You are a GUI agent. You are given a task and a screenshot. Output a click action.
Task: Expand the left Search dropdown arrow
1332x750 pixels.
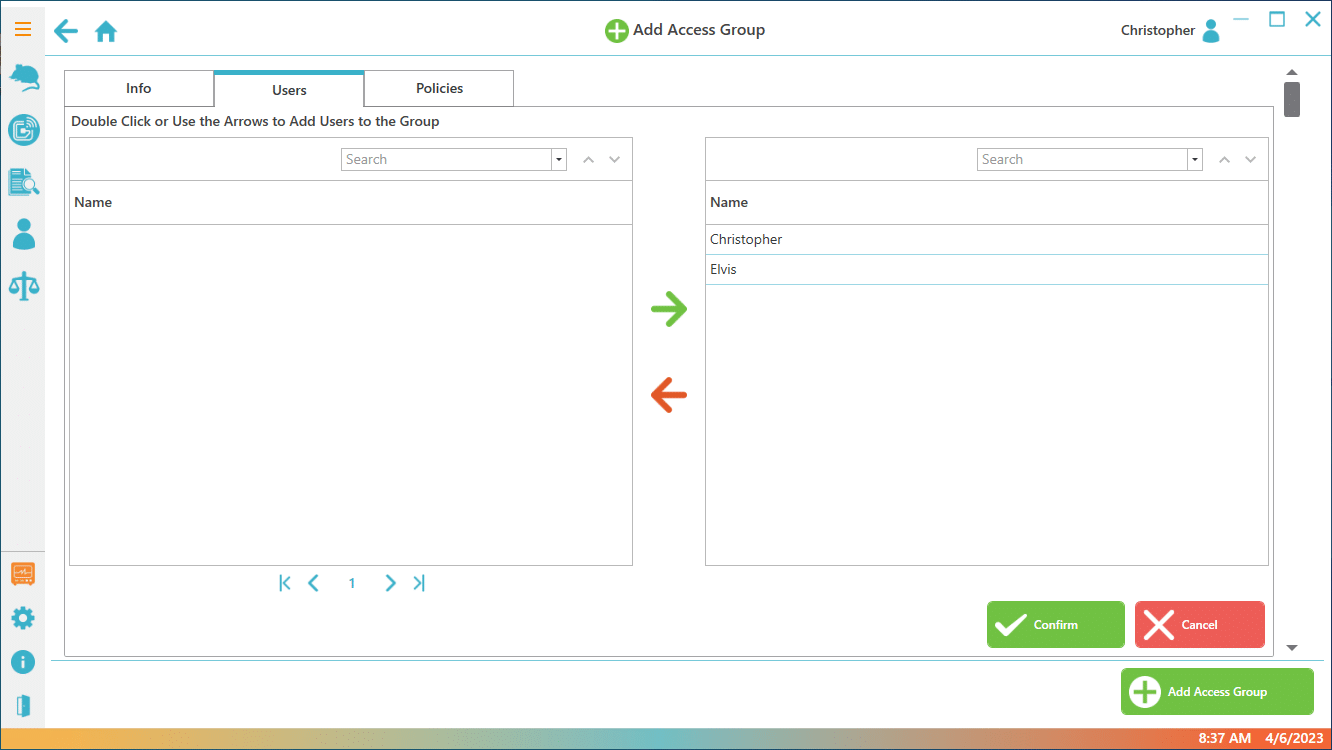coord(559,160)
